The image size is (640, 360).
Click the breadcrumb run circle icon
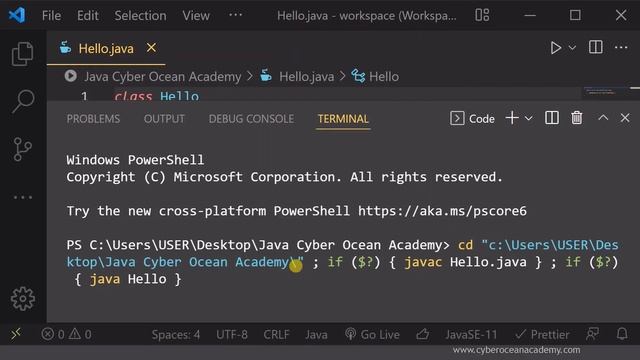tap(71, 76)
